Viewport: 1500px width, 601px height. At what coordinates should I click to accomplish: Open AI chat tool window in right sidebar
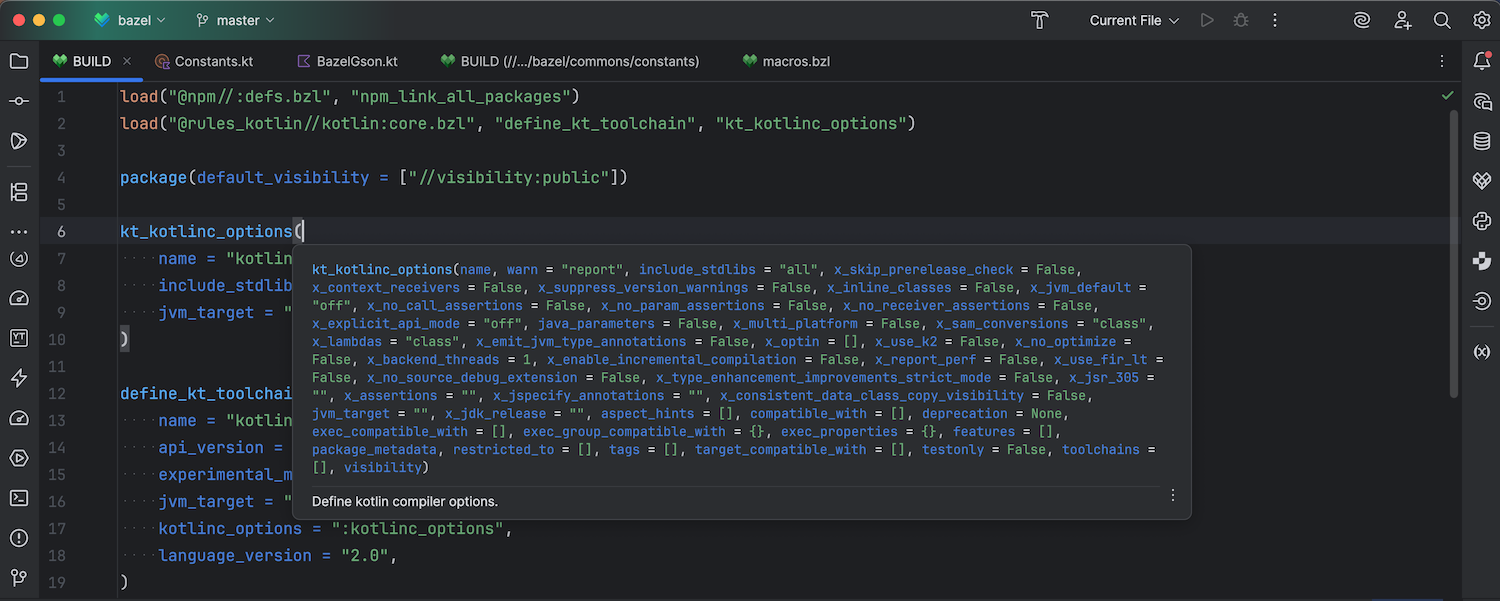(x=1482, y=101)
